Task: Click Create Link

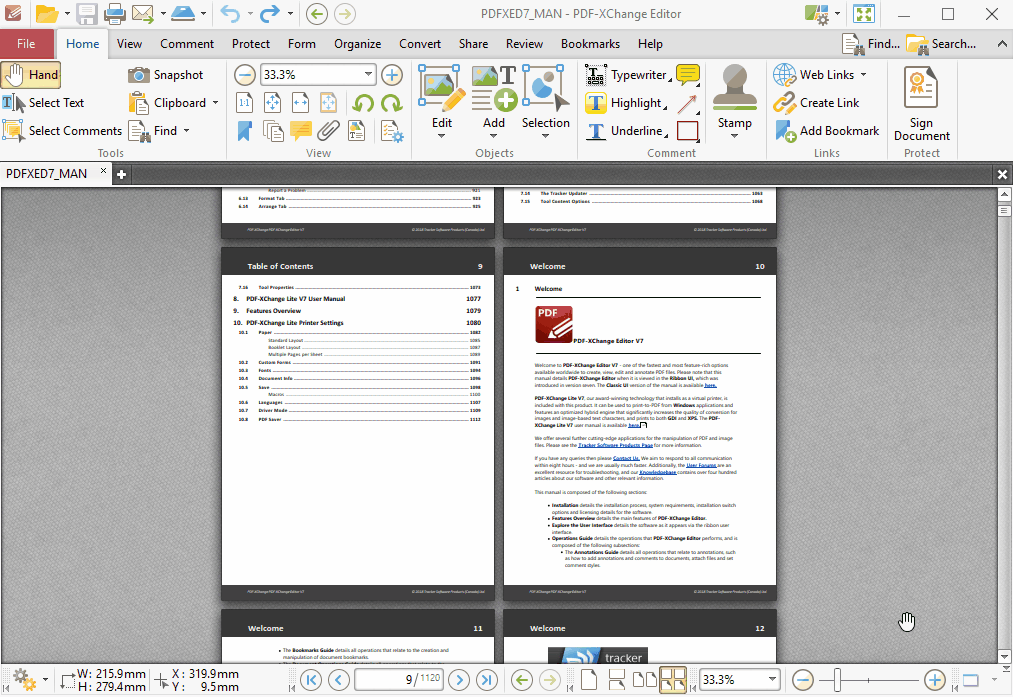Action: 816,103
